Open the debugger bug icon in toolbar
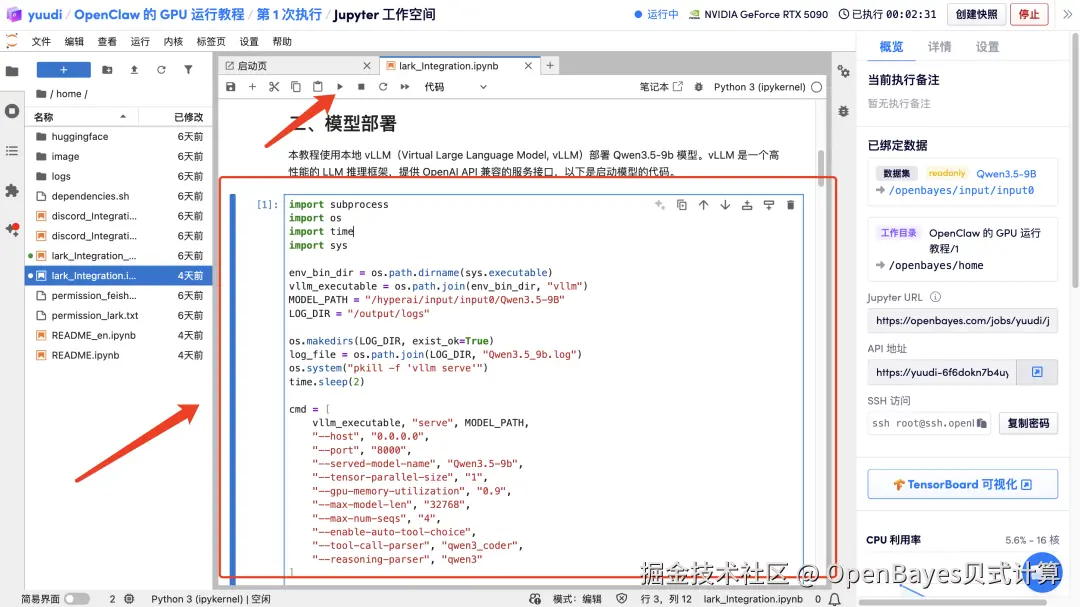1080x607 pixels. click(698, 87)
